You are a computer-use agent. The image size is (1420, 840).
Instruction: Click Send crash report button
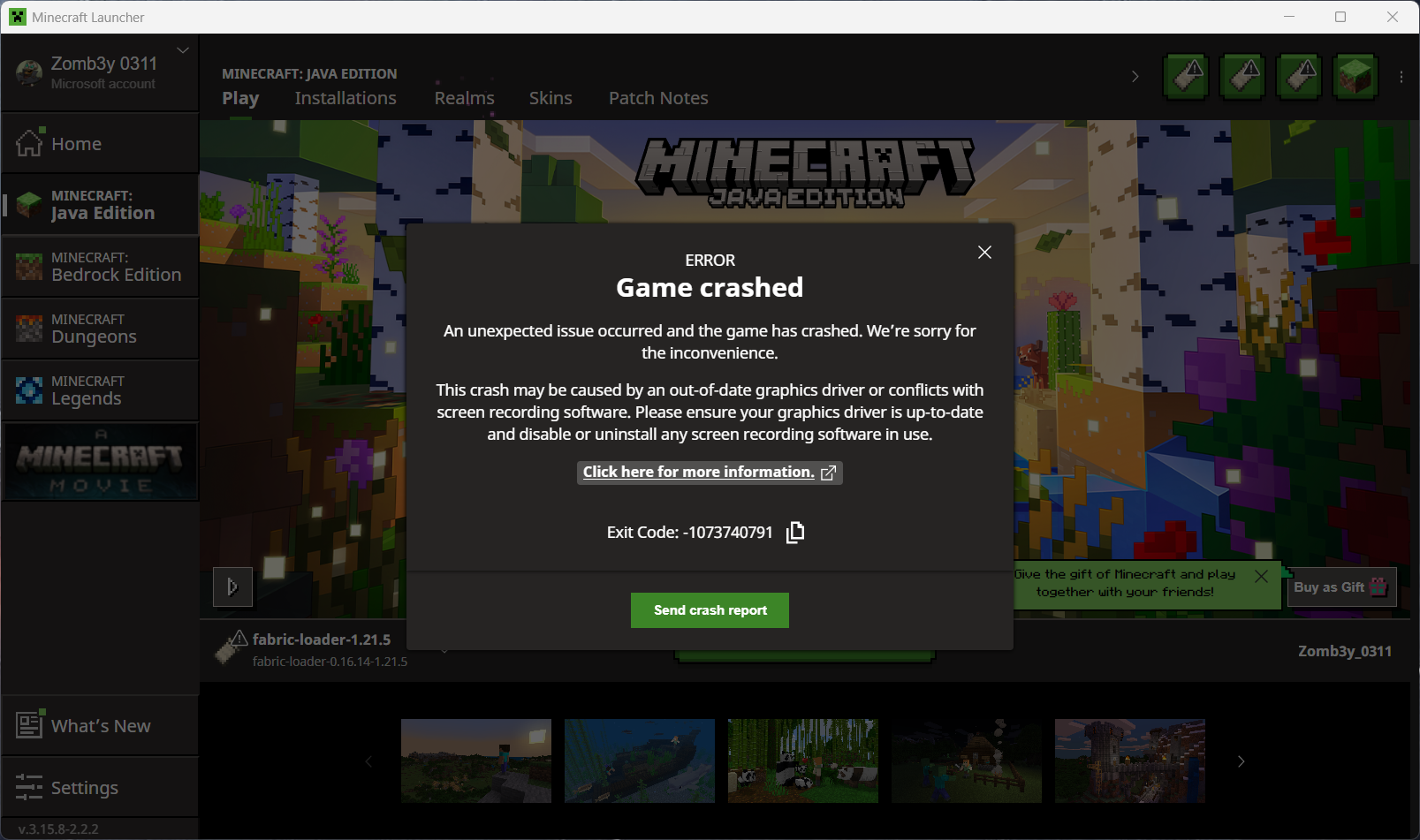coord(710,610)
